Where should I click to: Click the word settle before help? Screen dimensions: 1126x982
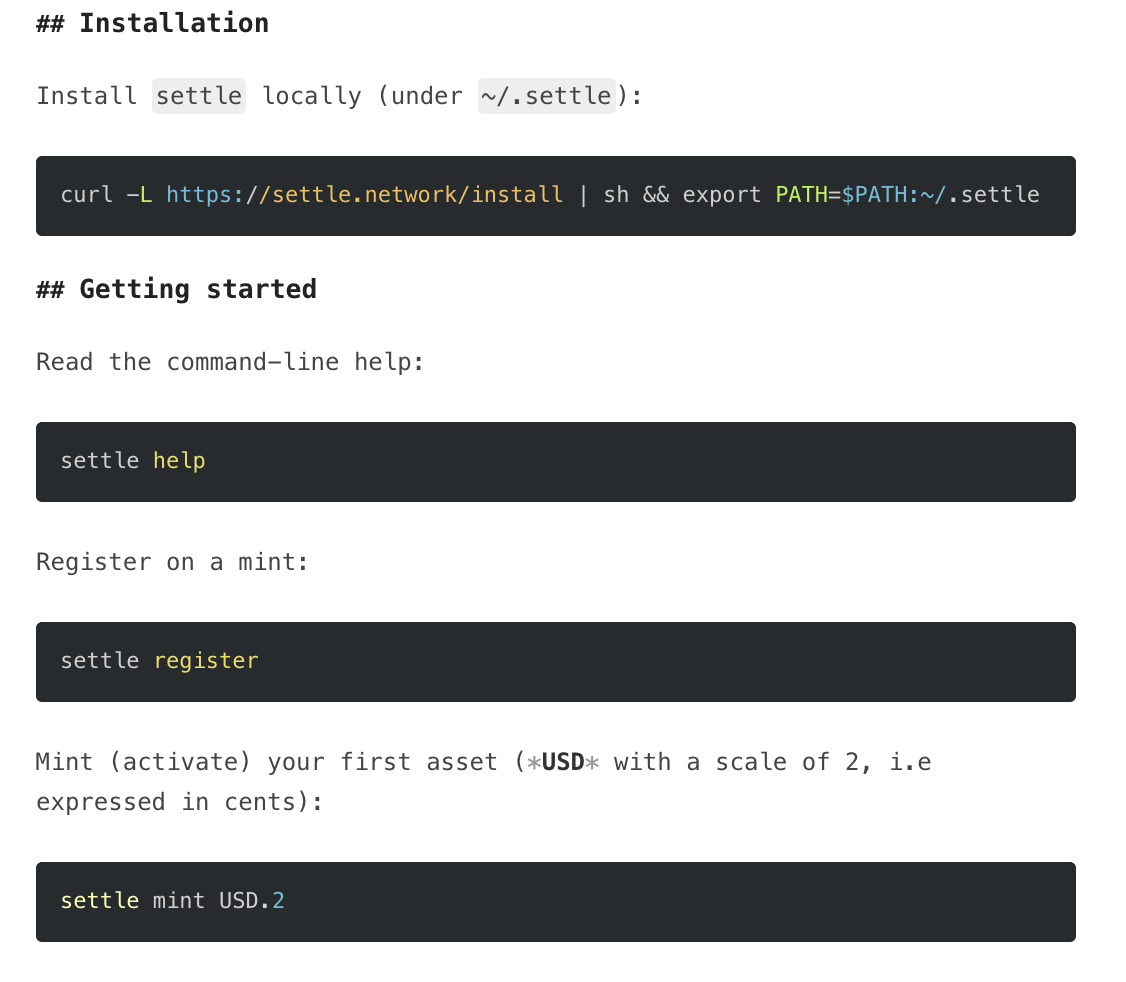coord(99,461)
